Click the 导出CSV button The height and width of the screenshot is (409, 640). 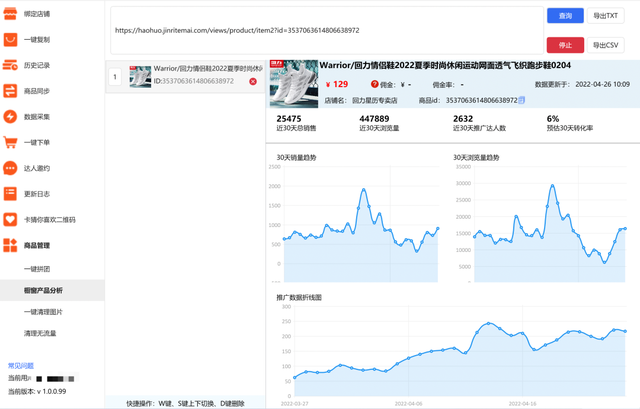click(x=606, y=45)
